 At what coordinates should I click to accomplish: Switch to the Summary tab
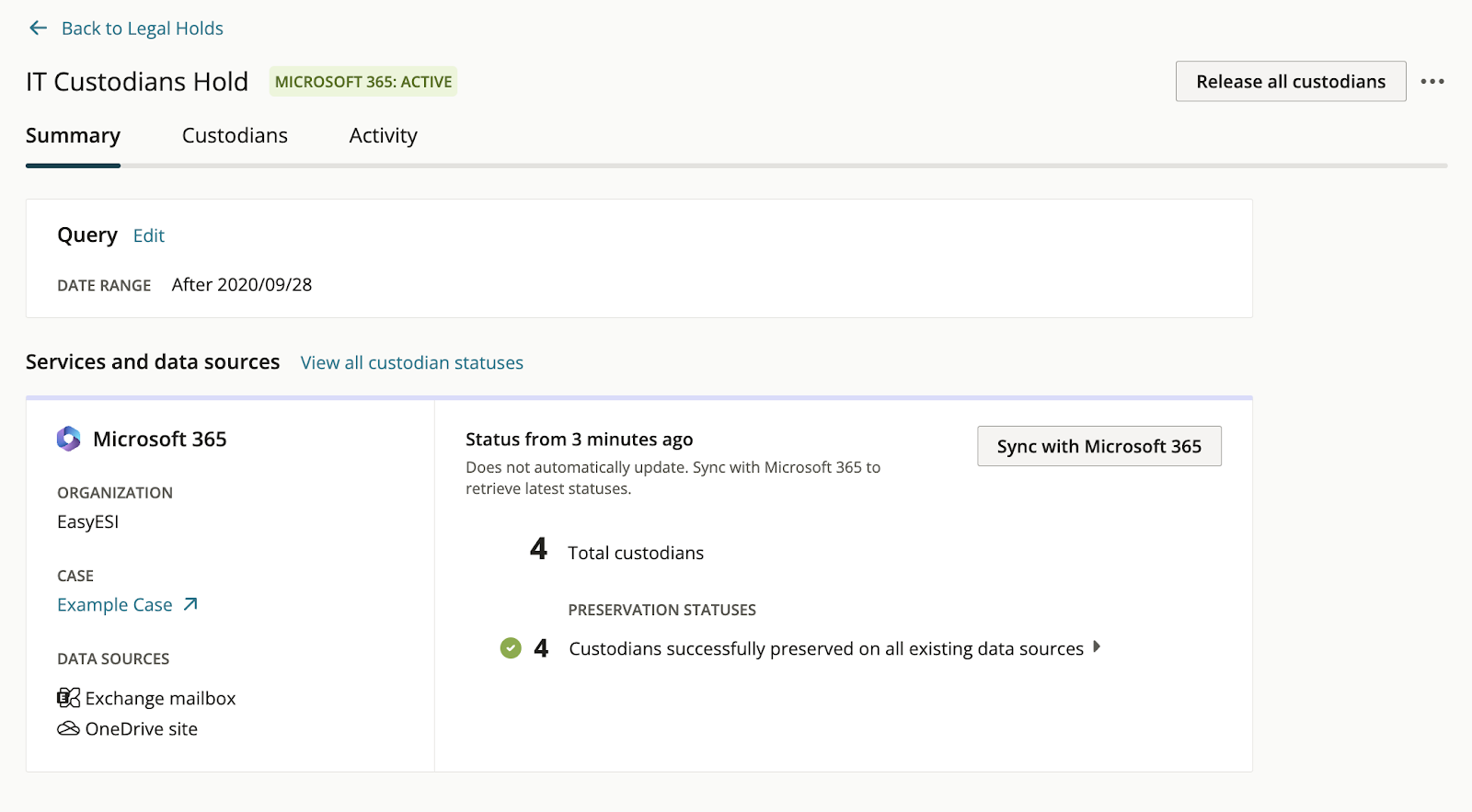pyautogui.click(x=73, y=136)
